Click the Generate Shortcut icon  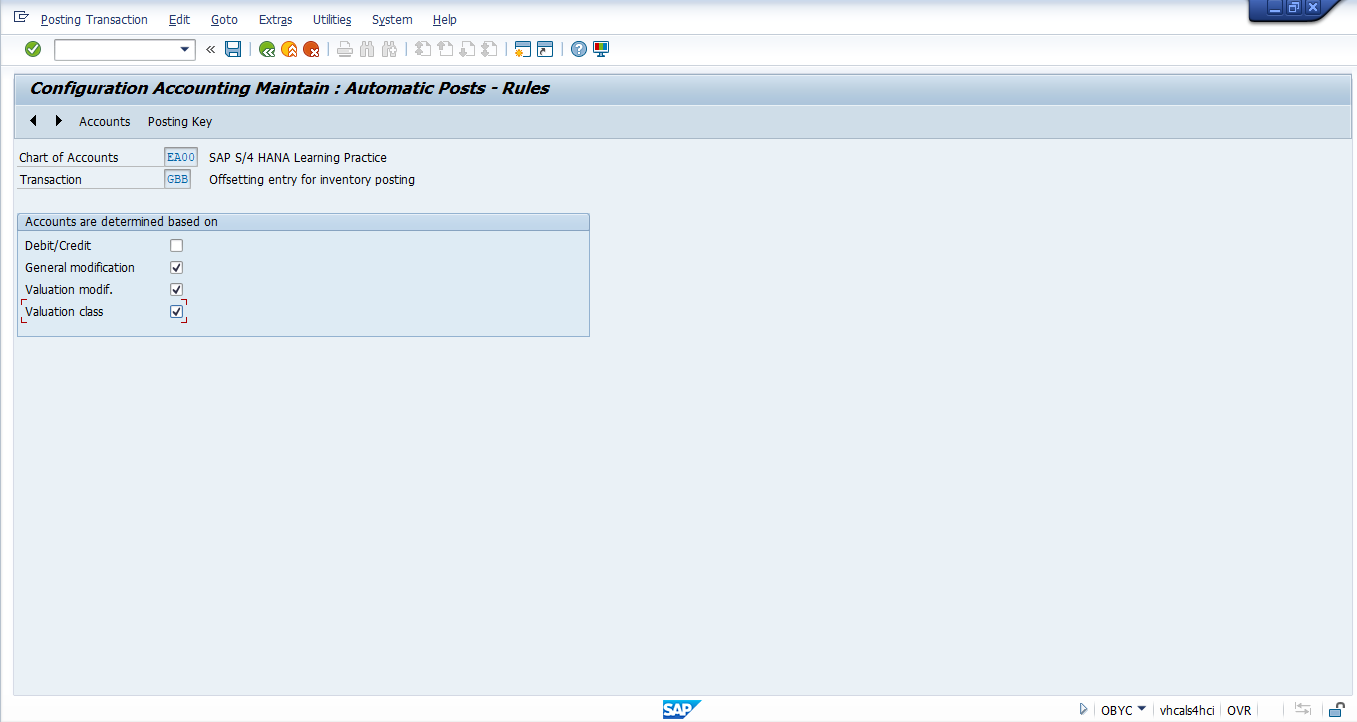pos(545,49)
